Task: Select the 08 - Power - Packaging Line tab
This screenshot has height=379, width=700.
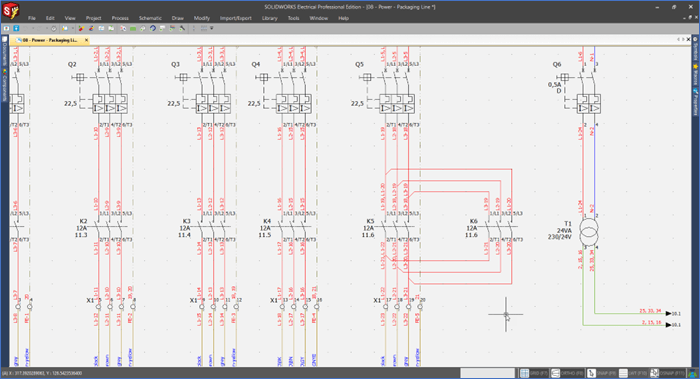Action: point(49,40)
